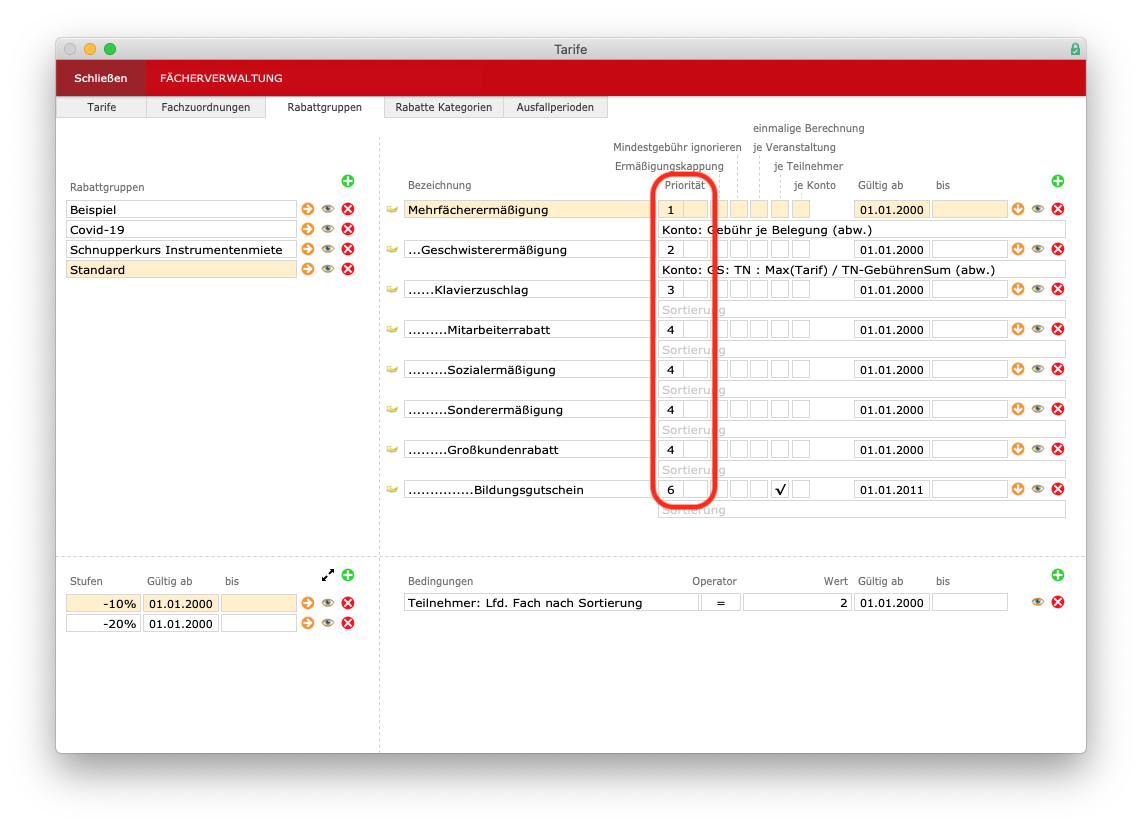
Task: Delete the -20% Stufe
Action: point(348,623)
